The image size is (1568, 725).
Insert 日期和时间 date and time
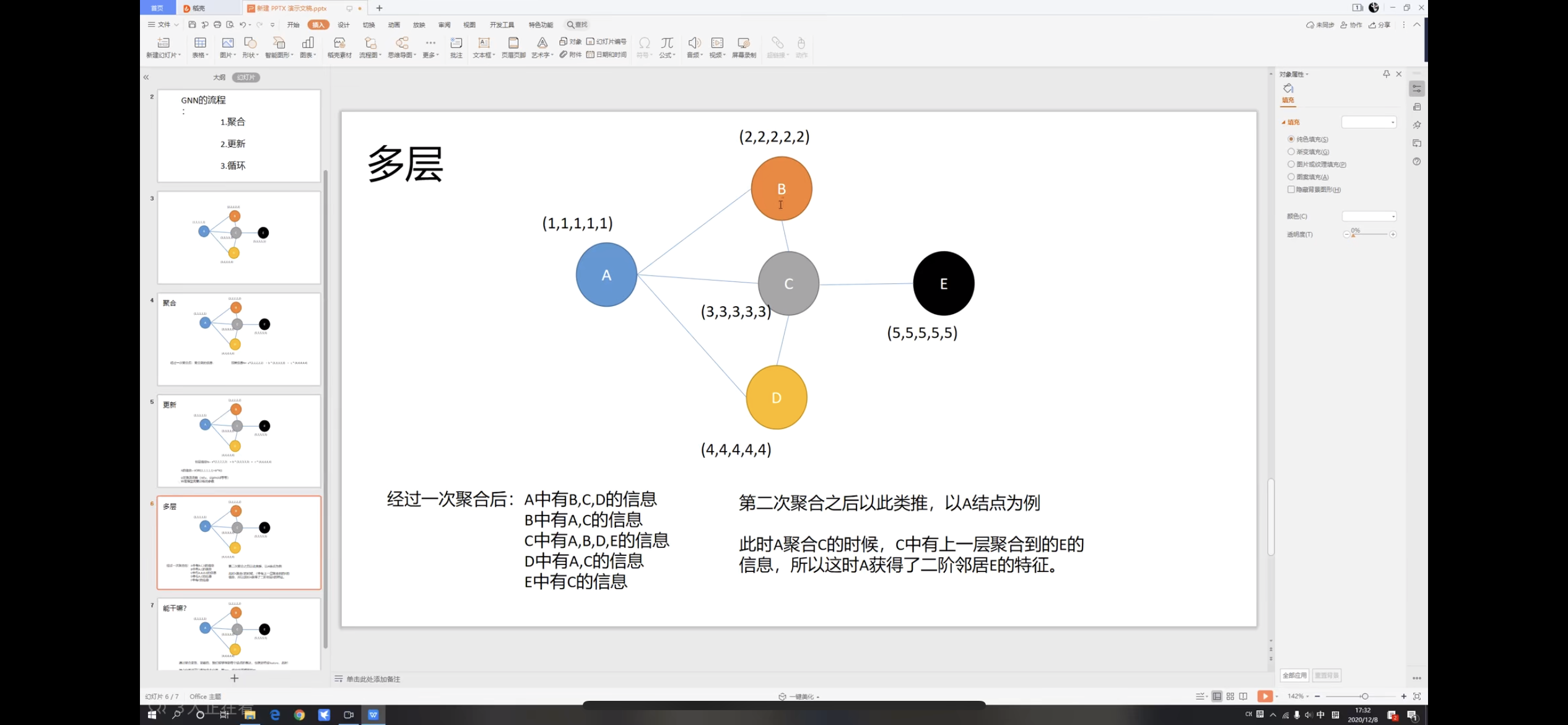[606, 55]
